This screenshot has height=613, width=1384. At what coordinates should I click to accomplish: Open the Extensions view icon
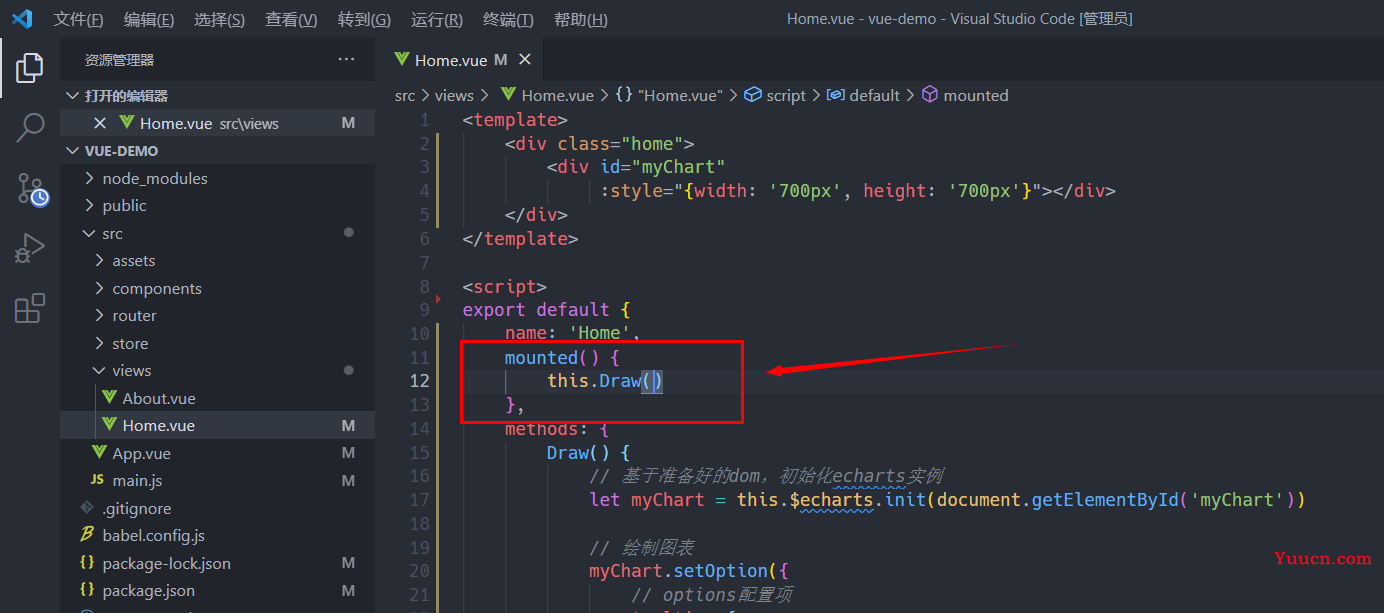coord(30,309)
